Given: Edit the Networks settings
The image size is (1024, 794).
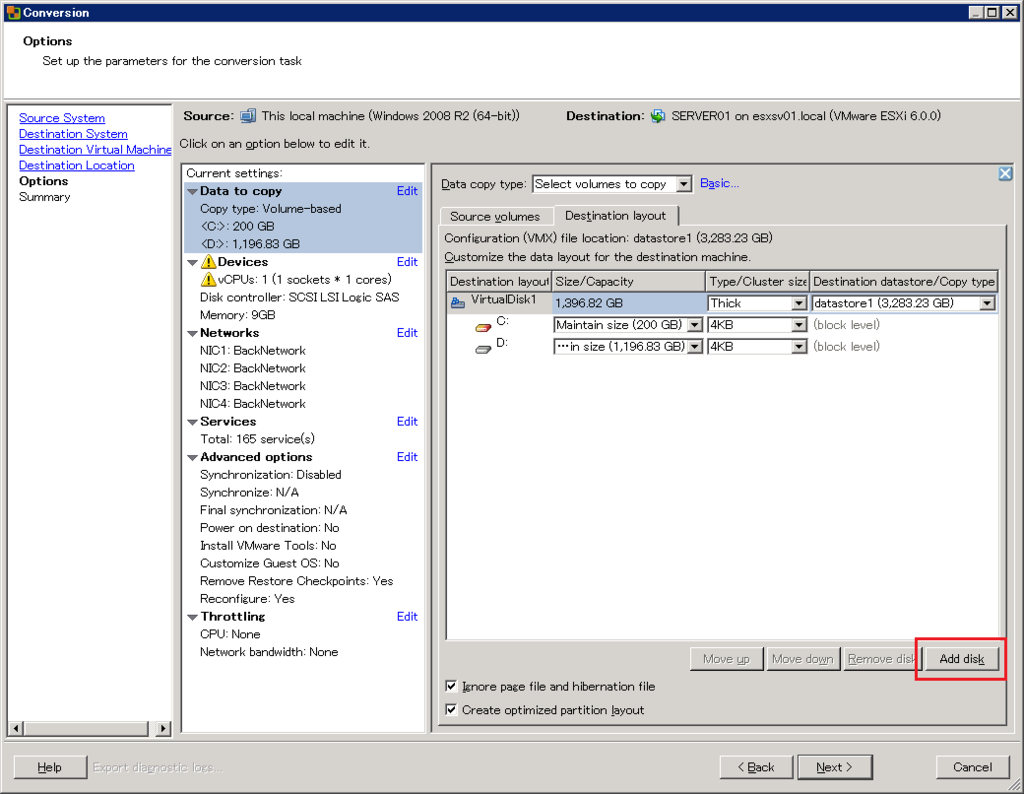Looking at the screenshot, I should [x=407, y=333].
